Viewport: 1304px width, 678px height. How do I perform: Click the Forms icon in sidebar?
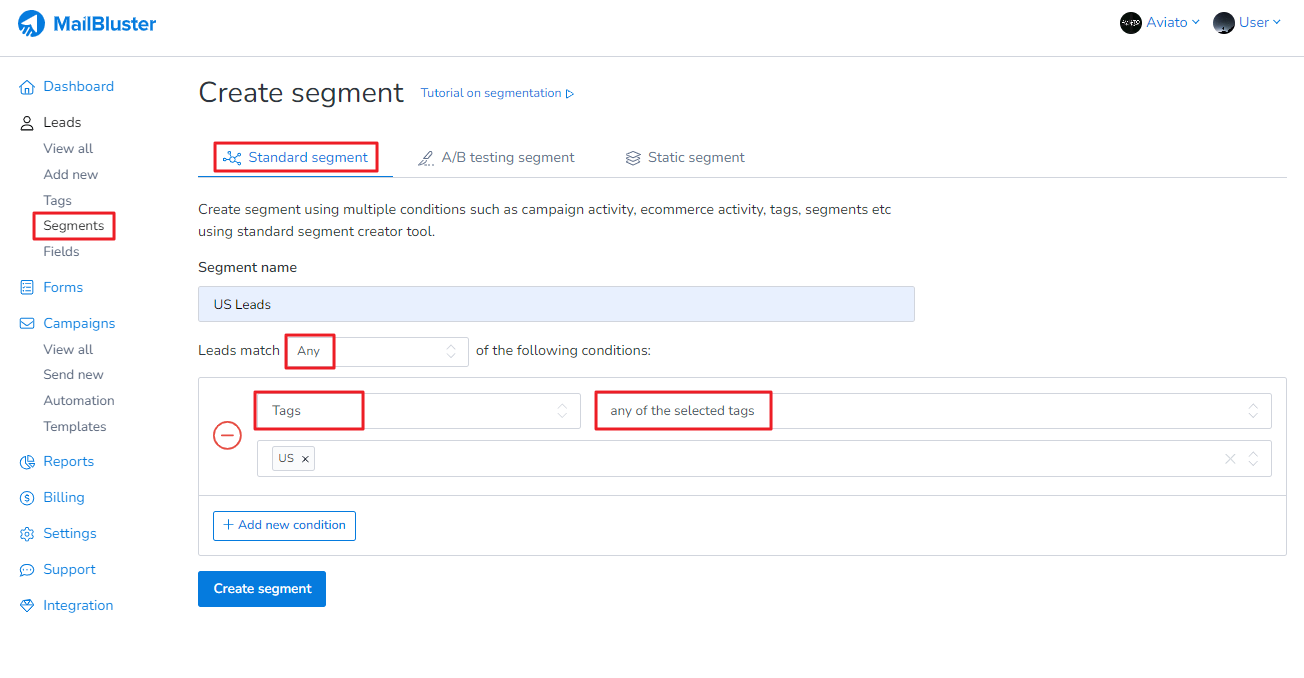27,288
